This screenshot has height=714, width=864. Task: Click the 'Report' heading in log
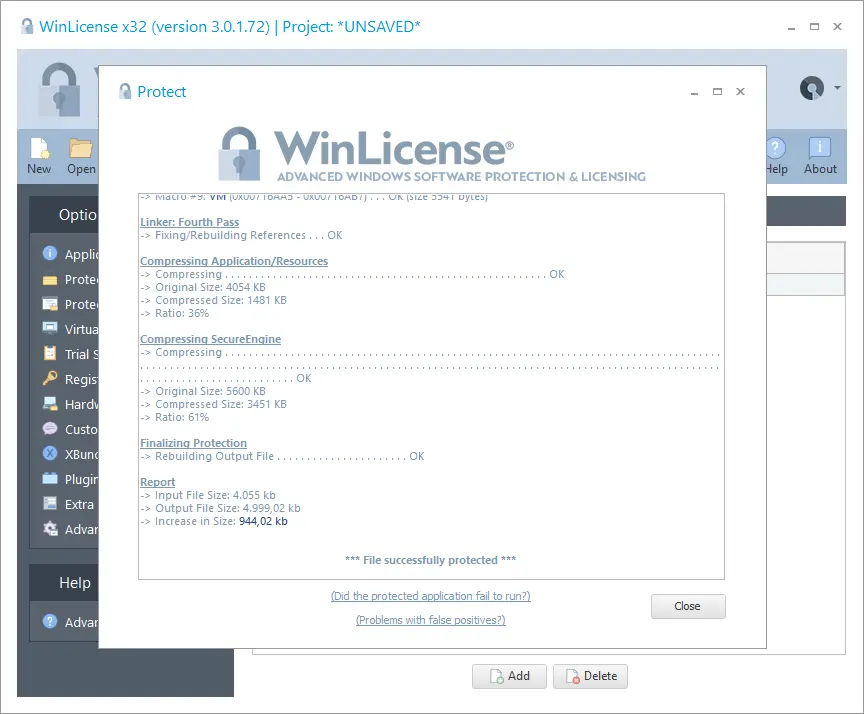click(x=158, y=482)
